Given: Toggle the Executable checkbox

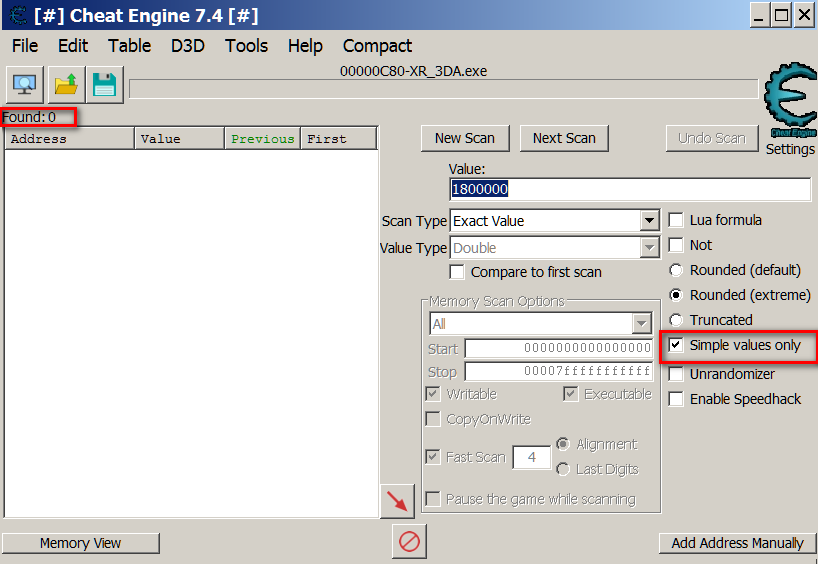Looking at the screenshot, I should (x=571, y=394).
